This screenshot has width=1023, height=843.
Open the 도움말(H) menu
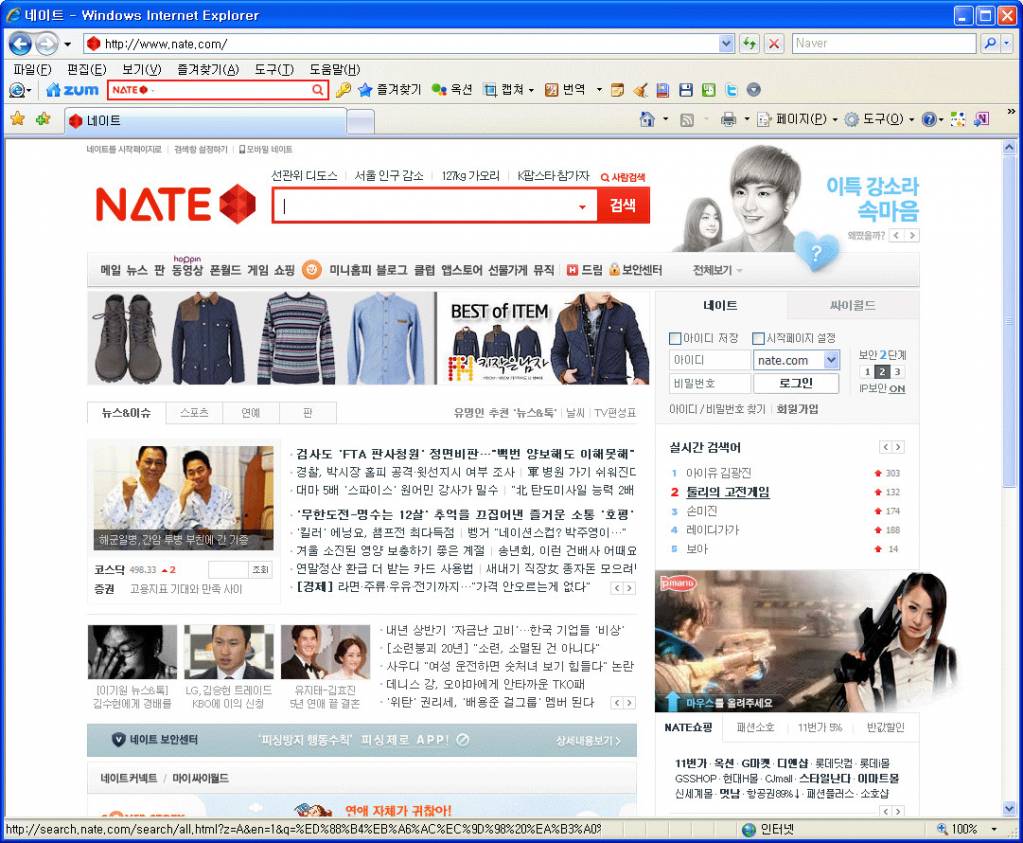(x=335, y=70)
